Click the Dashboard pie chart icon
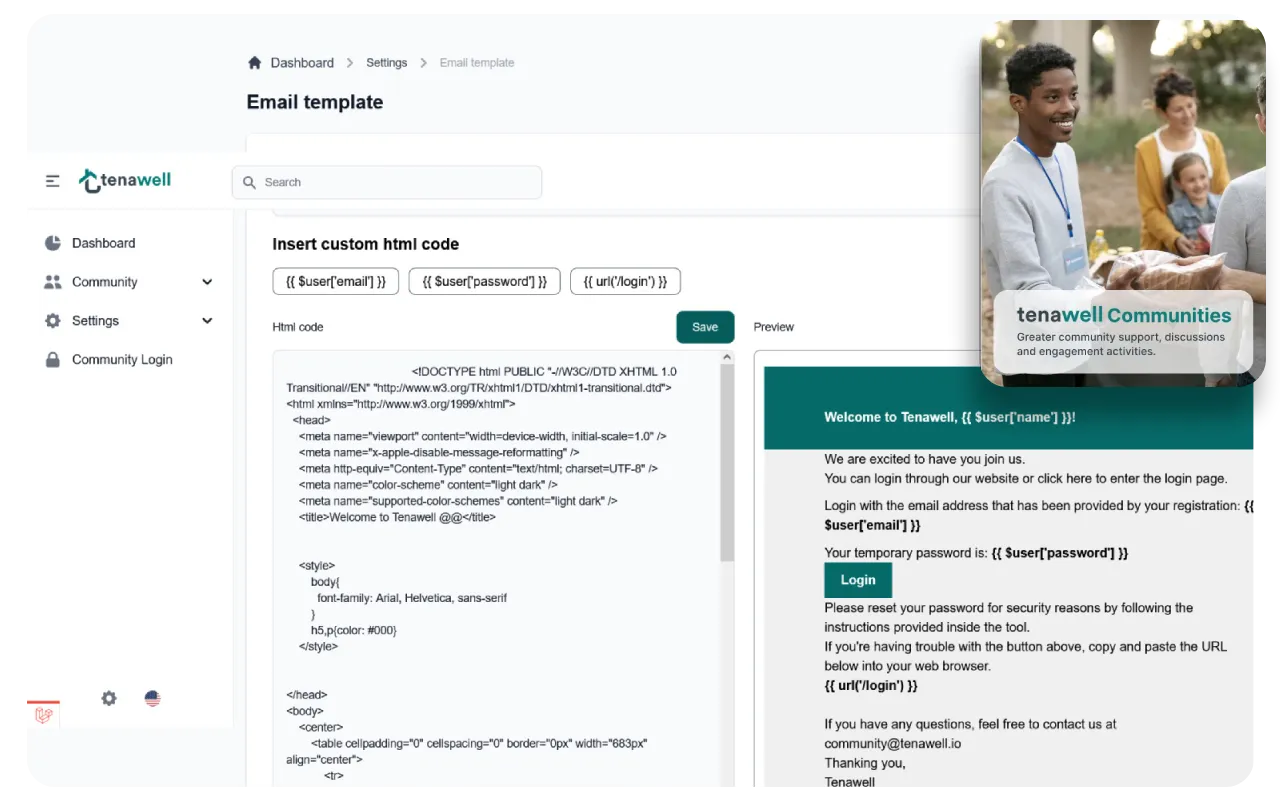Image resolution: width=1280 pixels, height=800 pixels. click(x=53, y=243)
